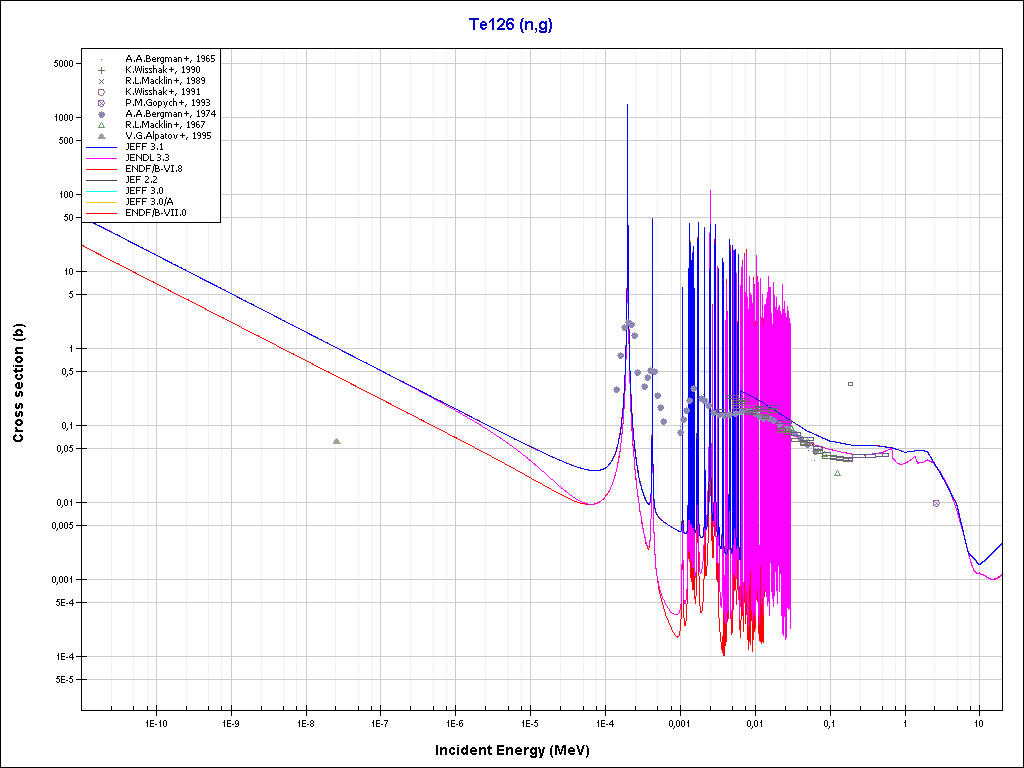Screen dimensions: 1024x768
Task: Click the plus marker for K.Wisshak+, 1990
Action: tap(102, 70)
